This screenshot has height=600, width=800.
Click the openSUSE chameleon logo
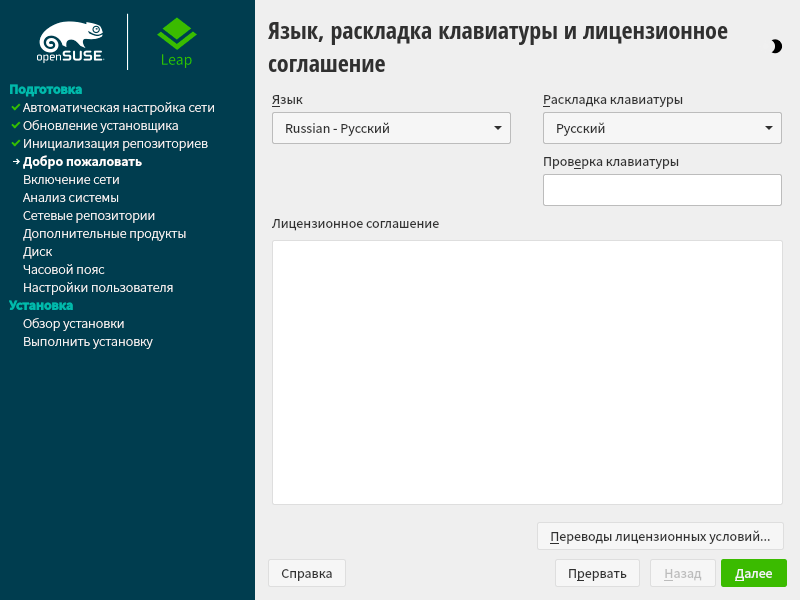(x=70, y=42)
